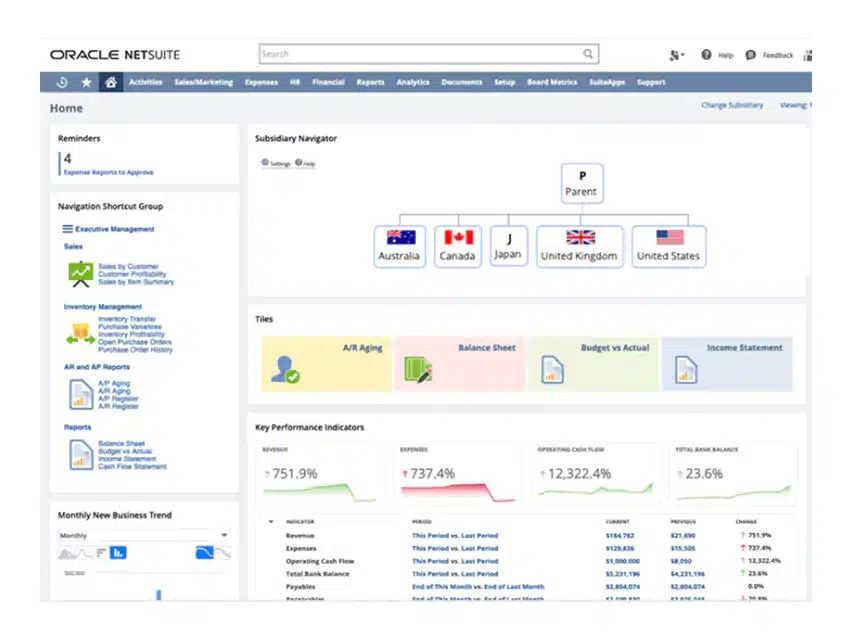Click the Help question mark icon
The image size is (850, 642).
point(706,55)
